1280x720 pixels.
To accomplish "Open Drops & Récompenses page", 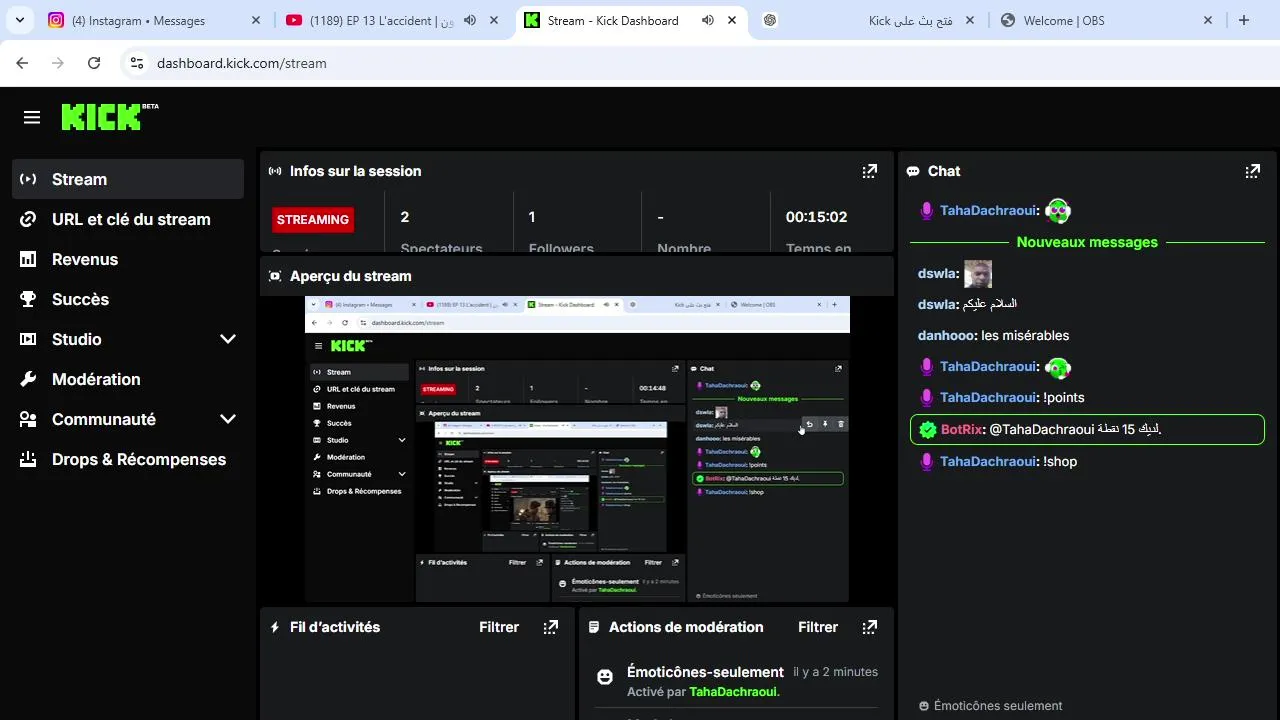I will 128,459.
